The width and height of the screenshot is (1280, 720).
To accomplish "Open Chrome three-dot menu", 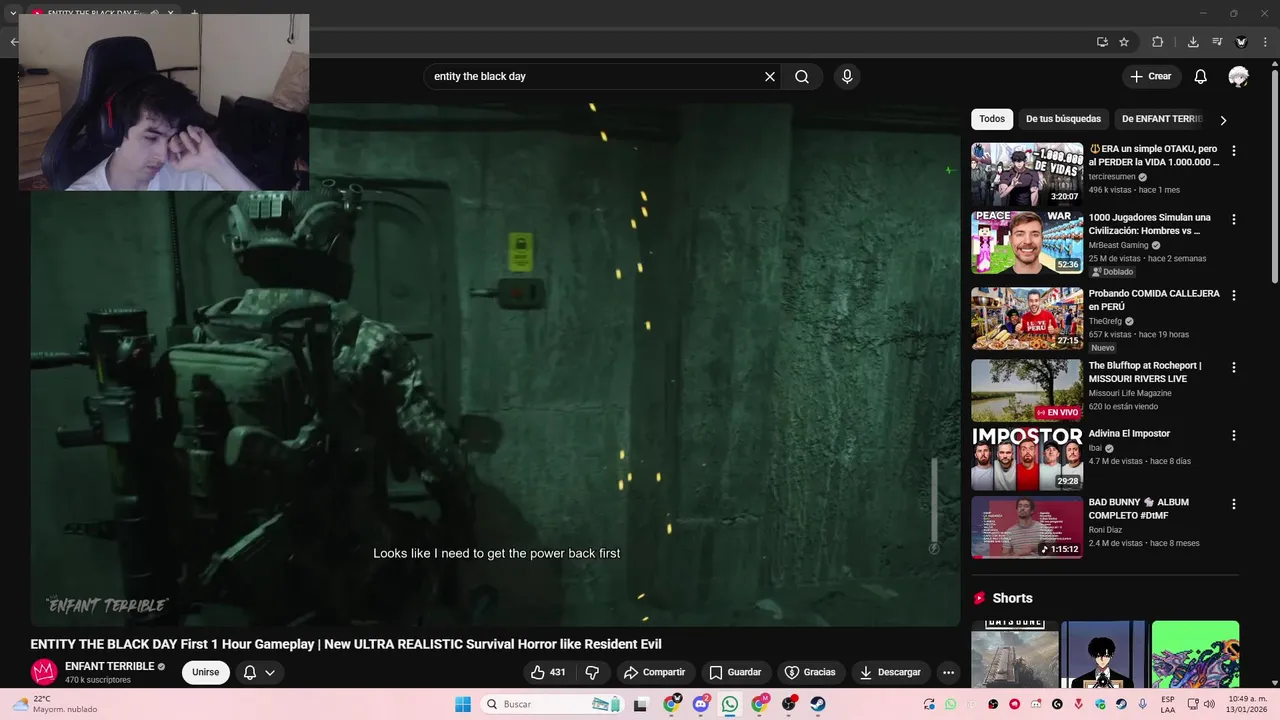I will pyautogui.click(x=1266, y=42).
